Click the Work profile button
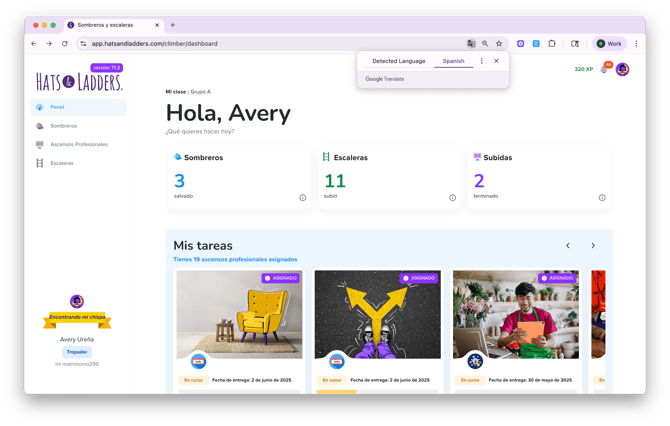This screenshot has width=670, height=426. click(x=609, y=44)
